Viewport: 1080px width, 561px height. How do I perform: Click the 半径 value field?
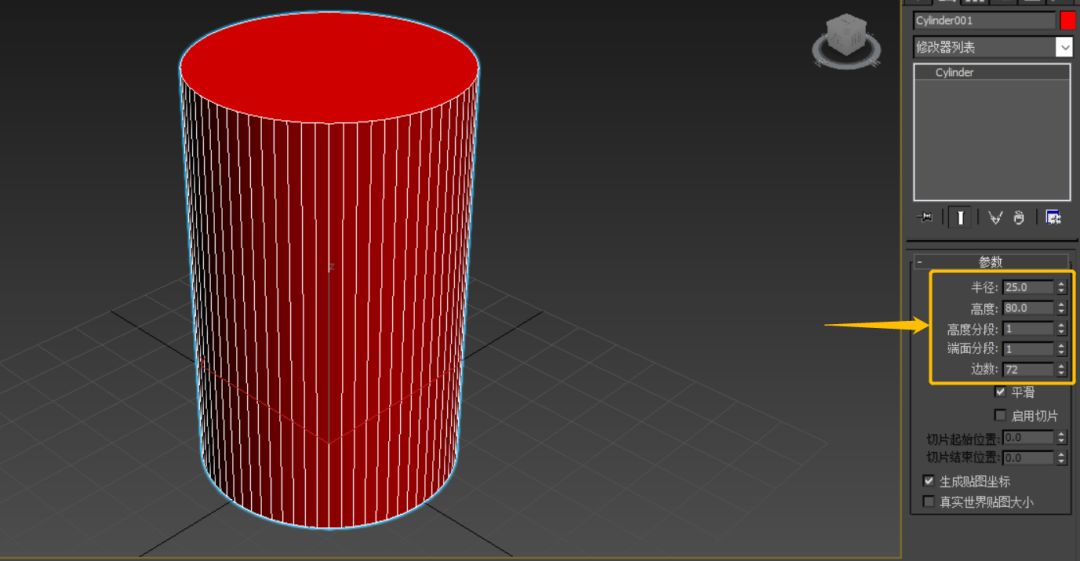pyautogui.click(x=1028, y=287)
